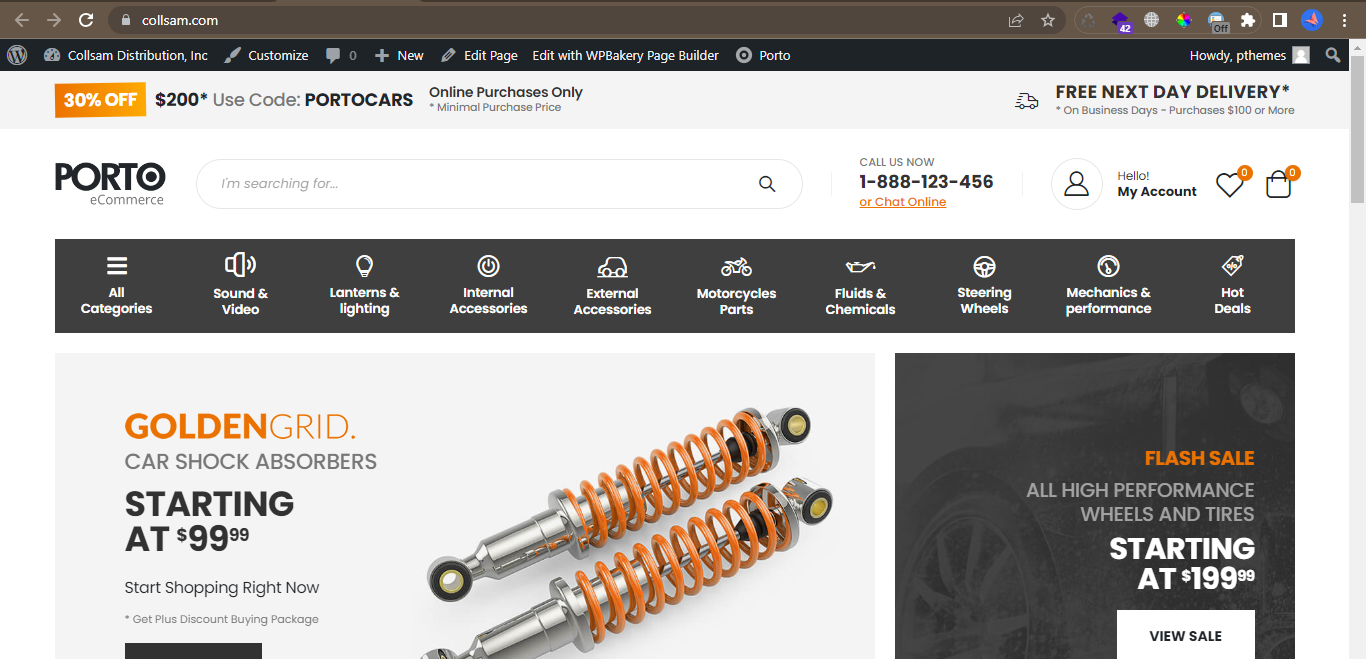The height and width of the screenshot is (659, 1366).
Task: Submit search with the magnifier icon
Action: pos(767,184)
